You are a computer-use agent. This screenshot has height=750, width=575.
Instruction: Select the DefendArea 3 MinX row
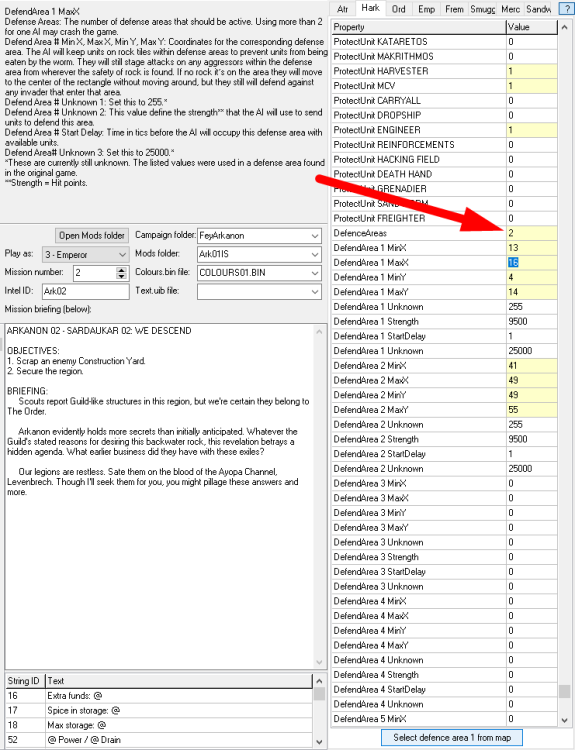point(444,483)
